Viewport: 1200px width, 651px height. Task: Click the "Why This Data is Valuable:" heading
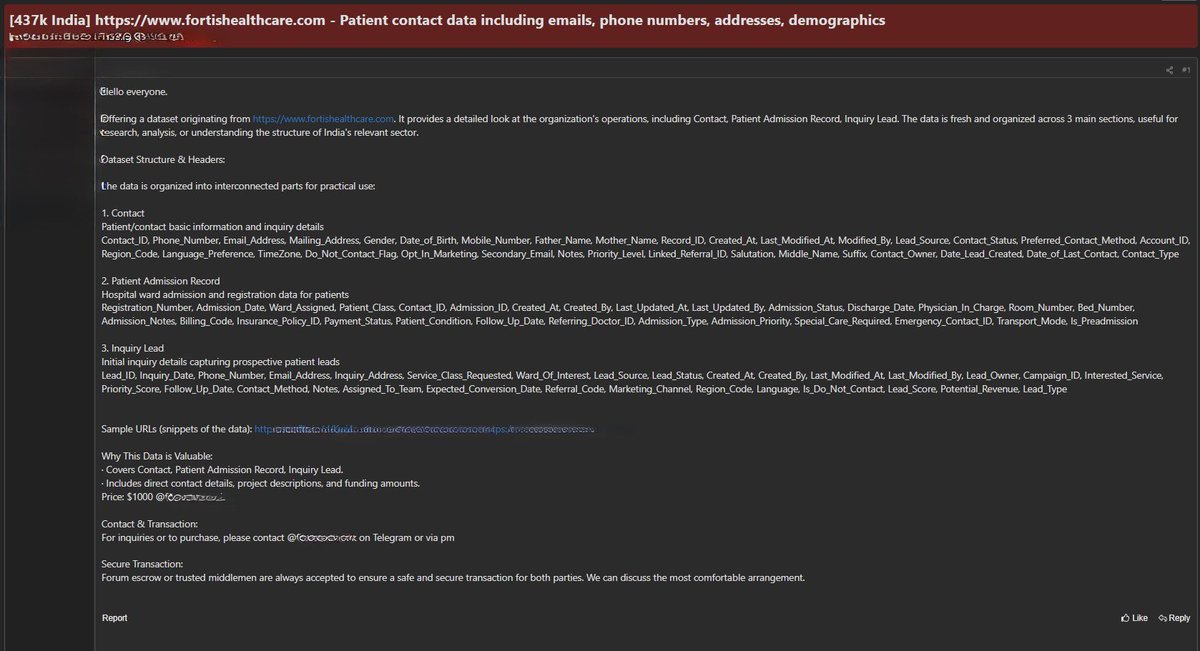click(x=157, y=456)
